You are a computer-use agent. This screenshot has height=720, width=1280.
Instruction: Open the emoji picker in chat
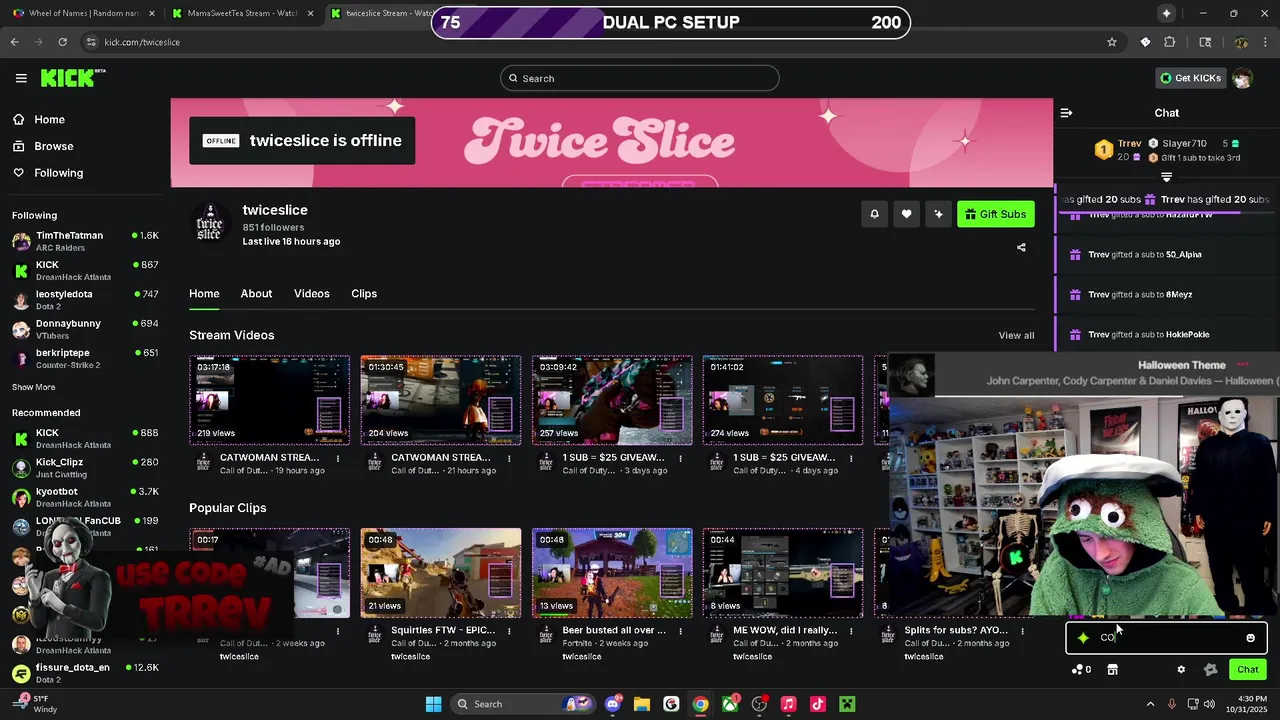1250,638
